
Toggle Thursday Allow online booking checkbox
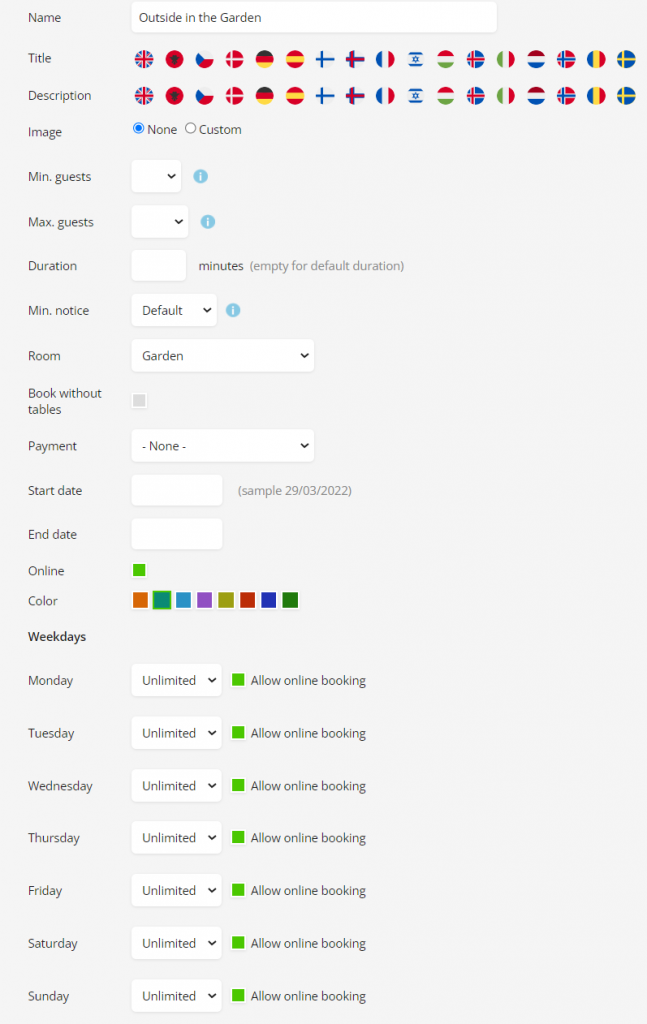[238, 837]
